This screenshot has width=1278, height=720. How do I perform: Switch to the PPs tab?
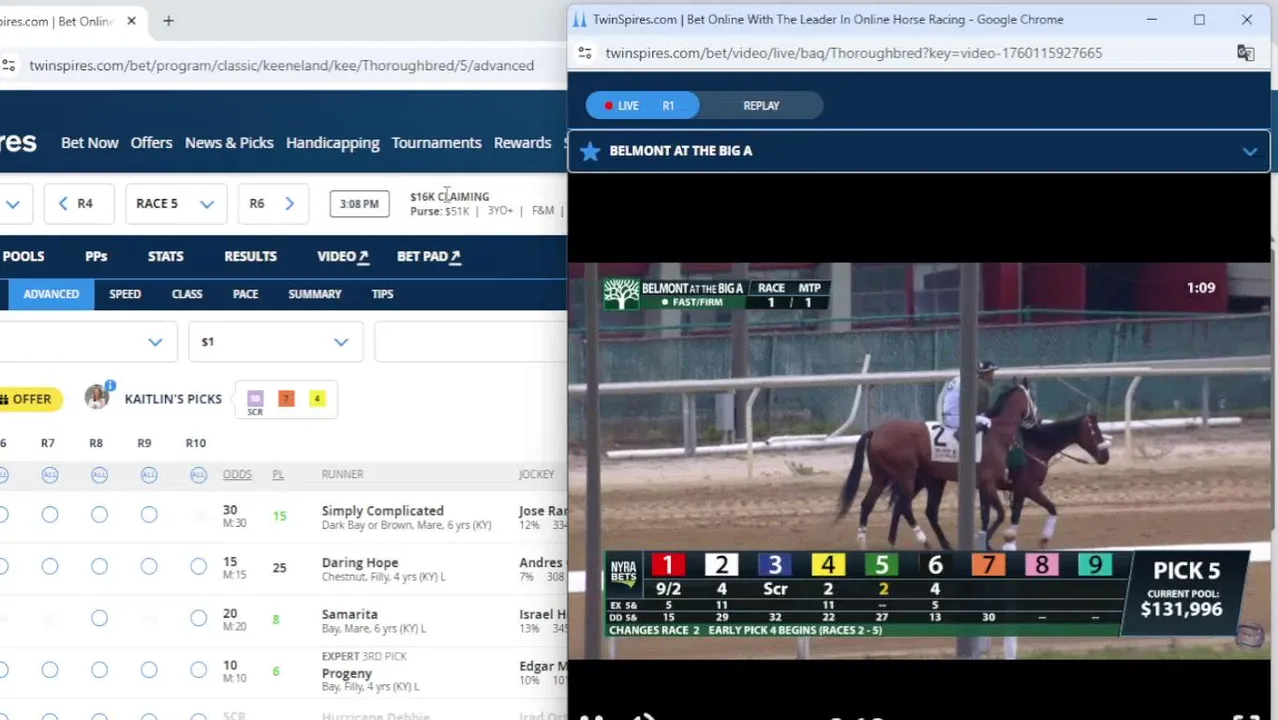coord(96,256)
